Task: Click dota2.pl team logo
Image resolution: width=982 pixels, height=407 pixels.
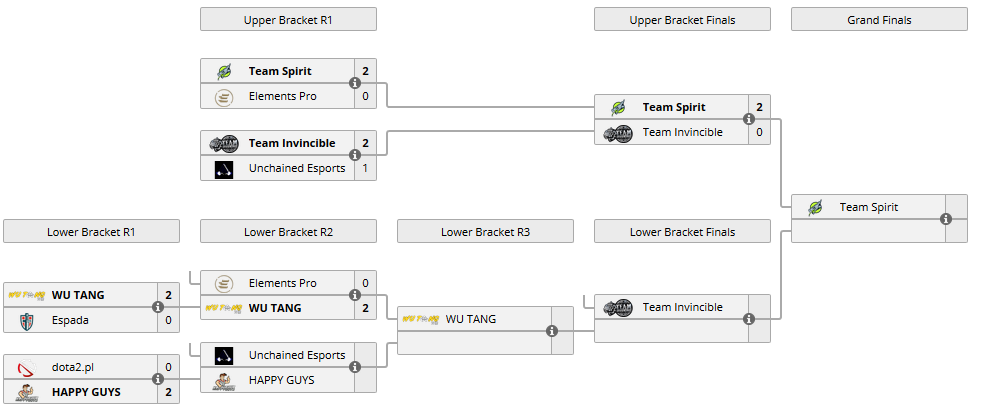Action: (x=27, y=367)
